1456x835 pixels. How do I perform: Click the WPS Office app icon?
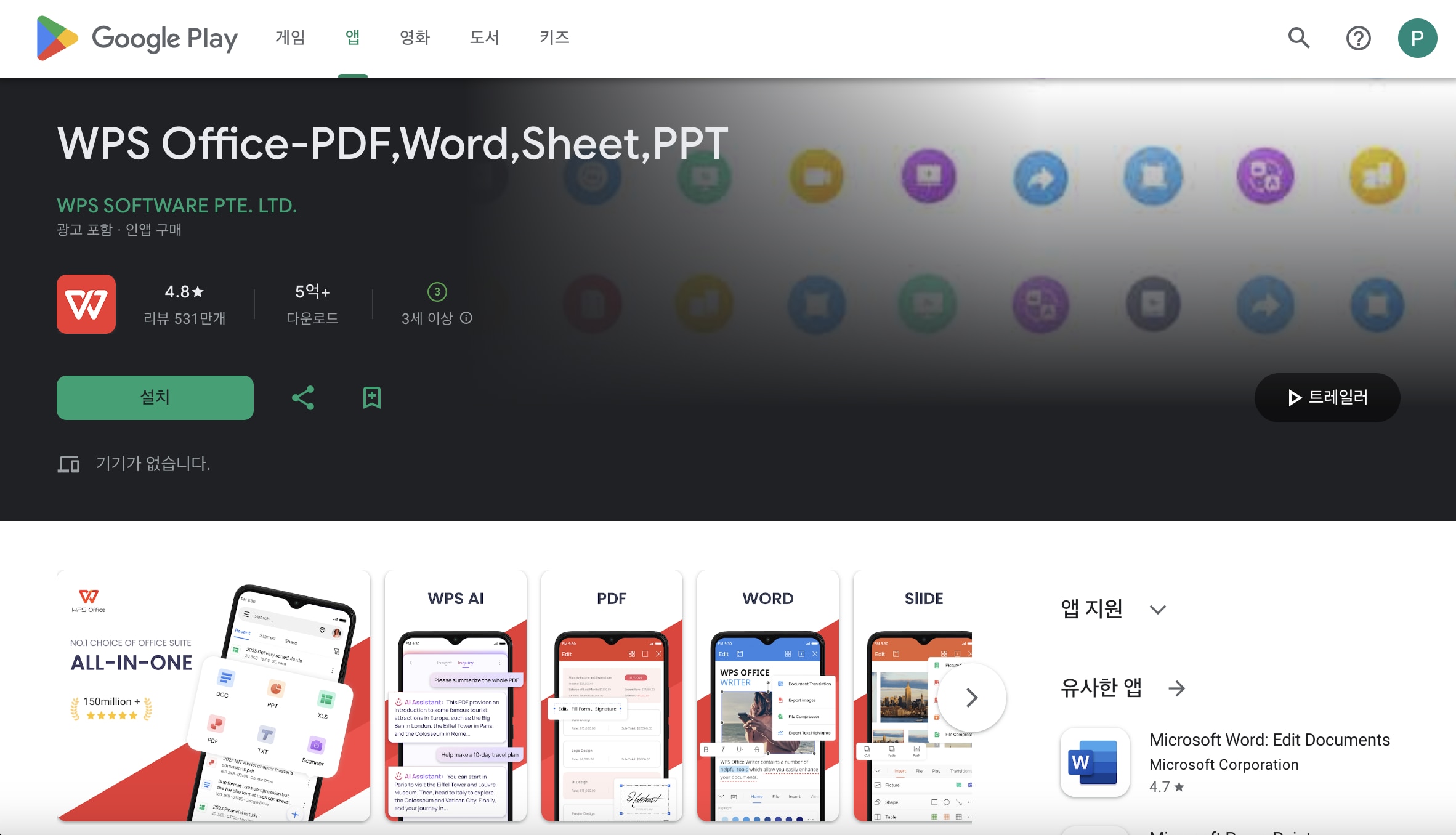[x=86, y=304]
